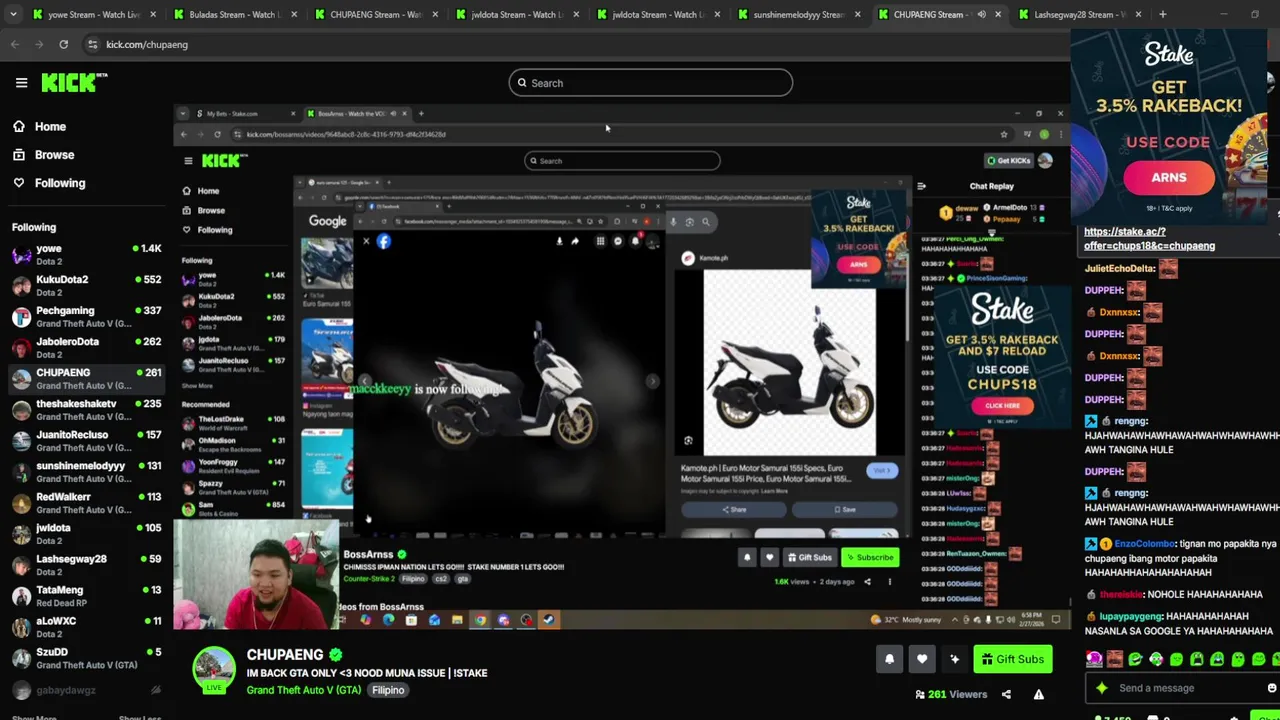Click CHUPAENG's verified badge beside the stream name
The width and height of the screenshot is (1280, 720).
[x=336, y=655]
